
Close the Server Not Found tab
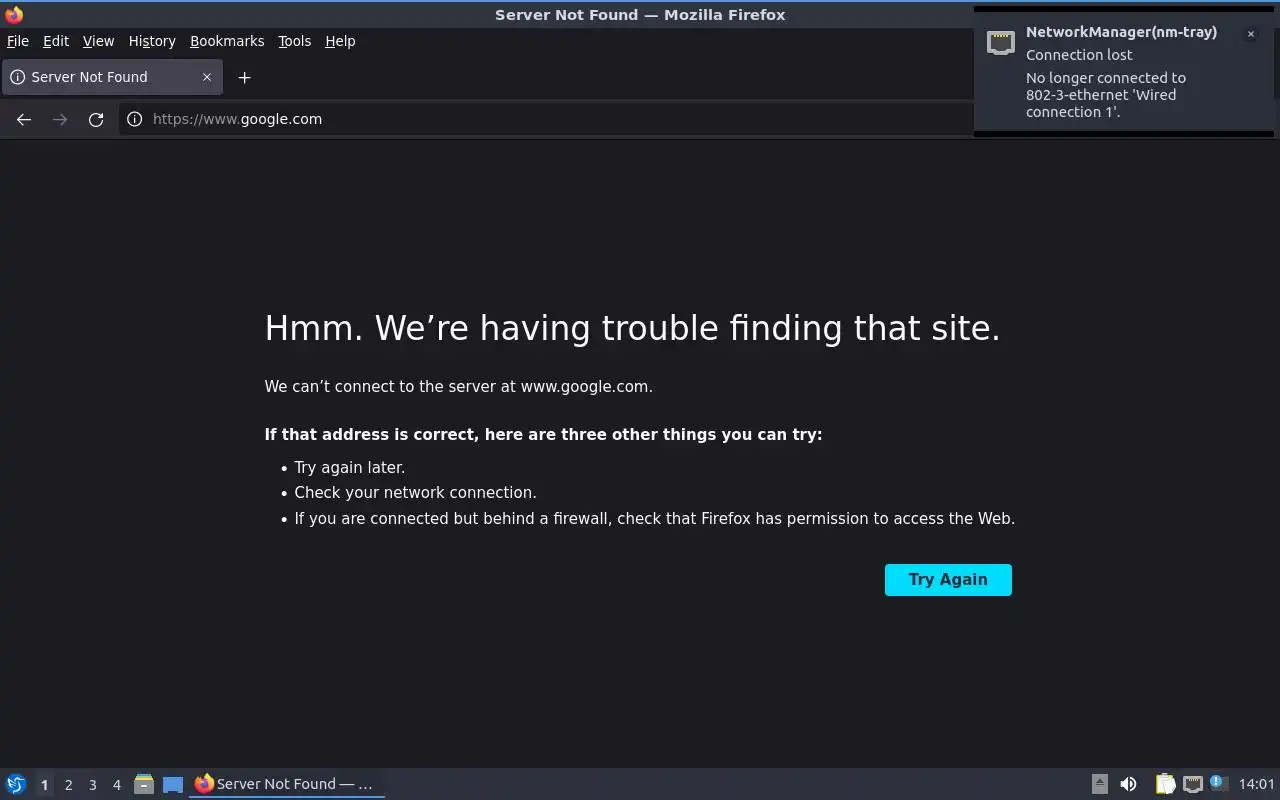pos(207,77)
